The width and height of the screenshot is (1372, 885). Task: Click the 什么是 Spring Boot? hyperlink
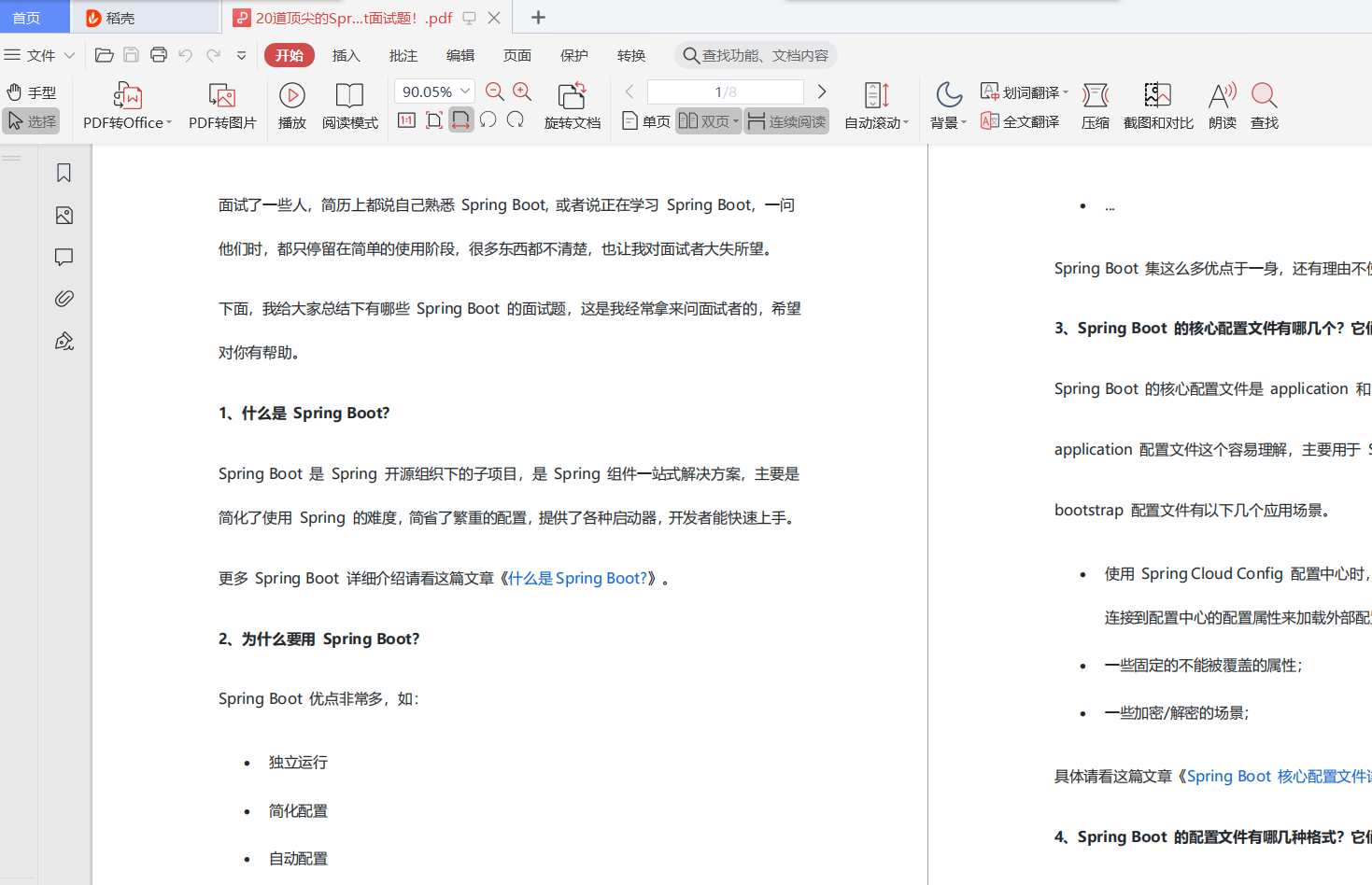(x=578, y=578)
